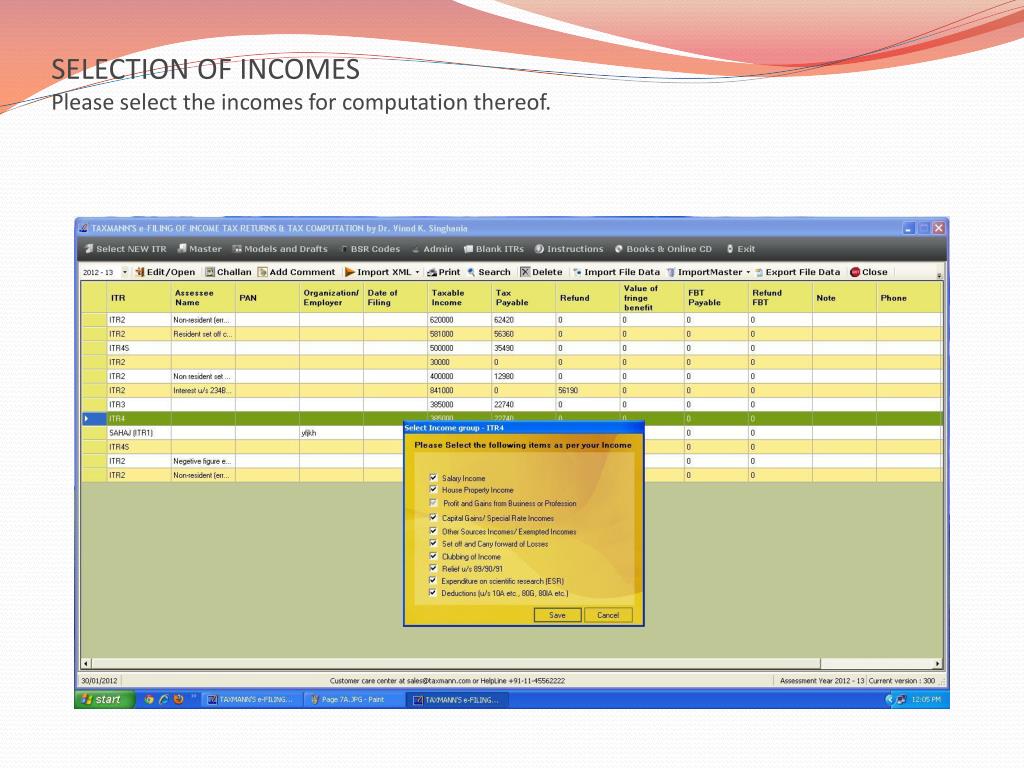Viewport: 1024px width, 768px height.
Task: Toggle the Salary Income checkbox
Action: [x=433, y=477]
